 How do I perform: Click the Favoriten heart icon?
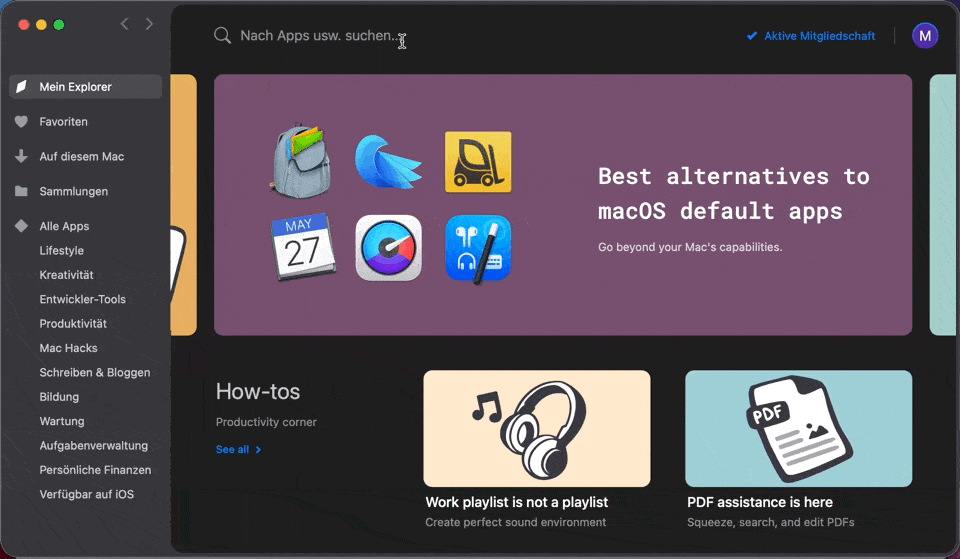[x=21, y=122]
